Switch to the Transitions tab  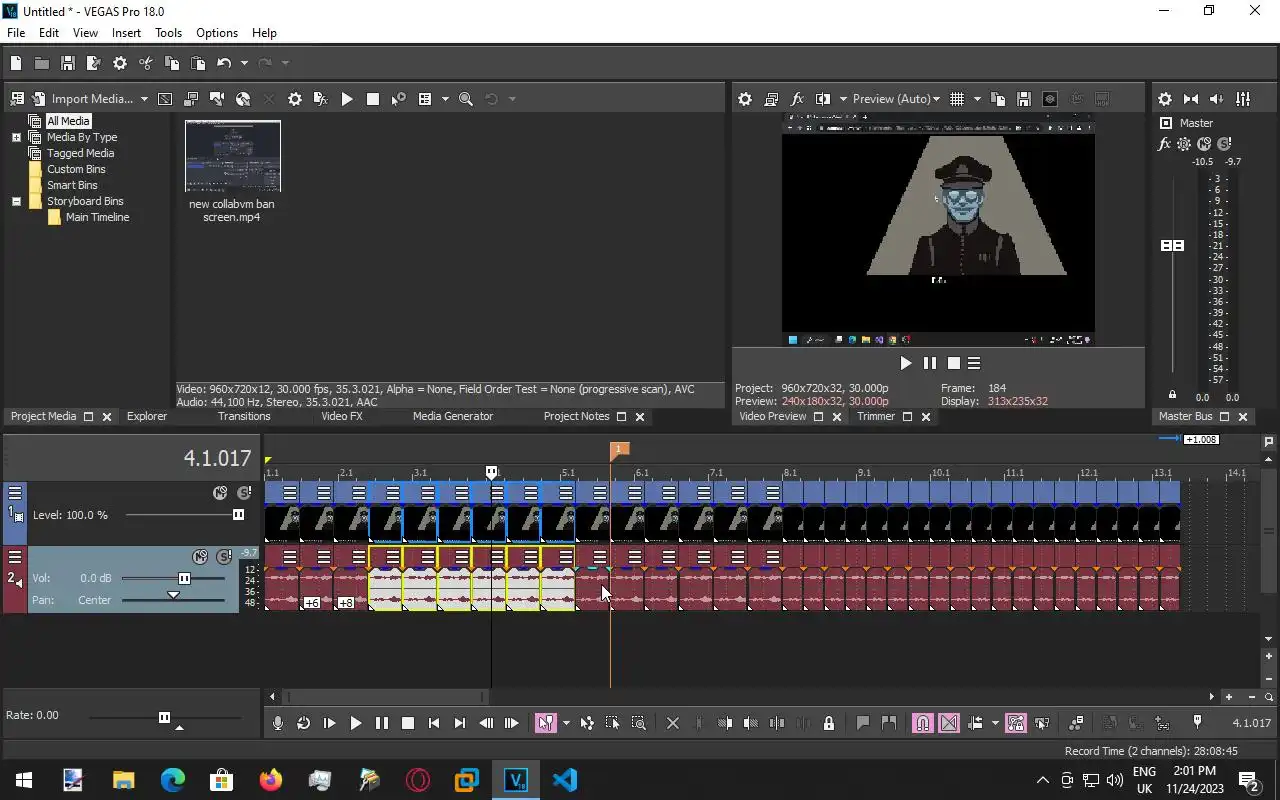pyautogui.click(x=244, y=416)
